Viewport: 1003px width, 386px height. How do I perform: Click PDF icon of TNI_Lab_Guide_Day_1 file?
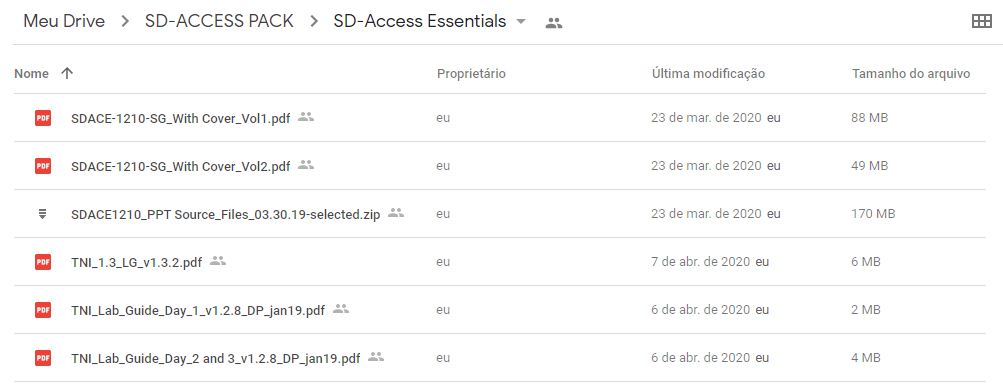point(43,310)
